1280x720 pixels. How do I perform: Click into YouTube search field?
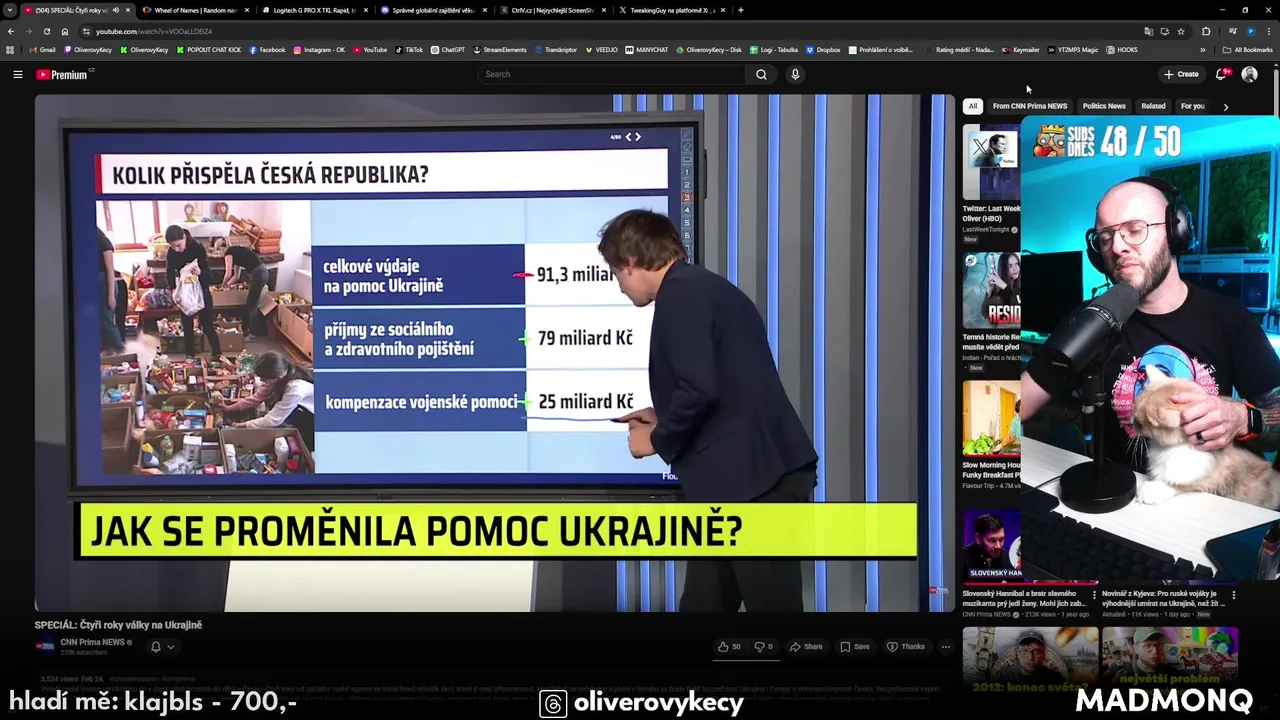[612, 74]
